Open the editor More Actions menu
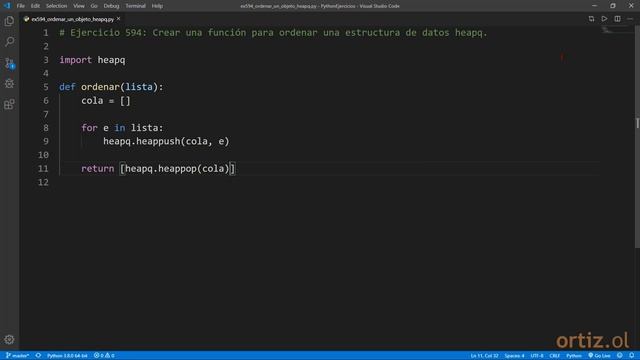The width and height of the screenshot is (640, 360). click(x=630, y=19)
